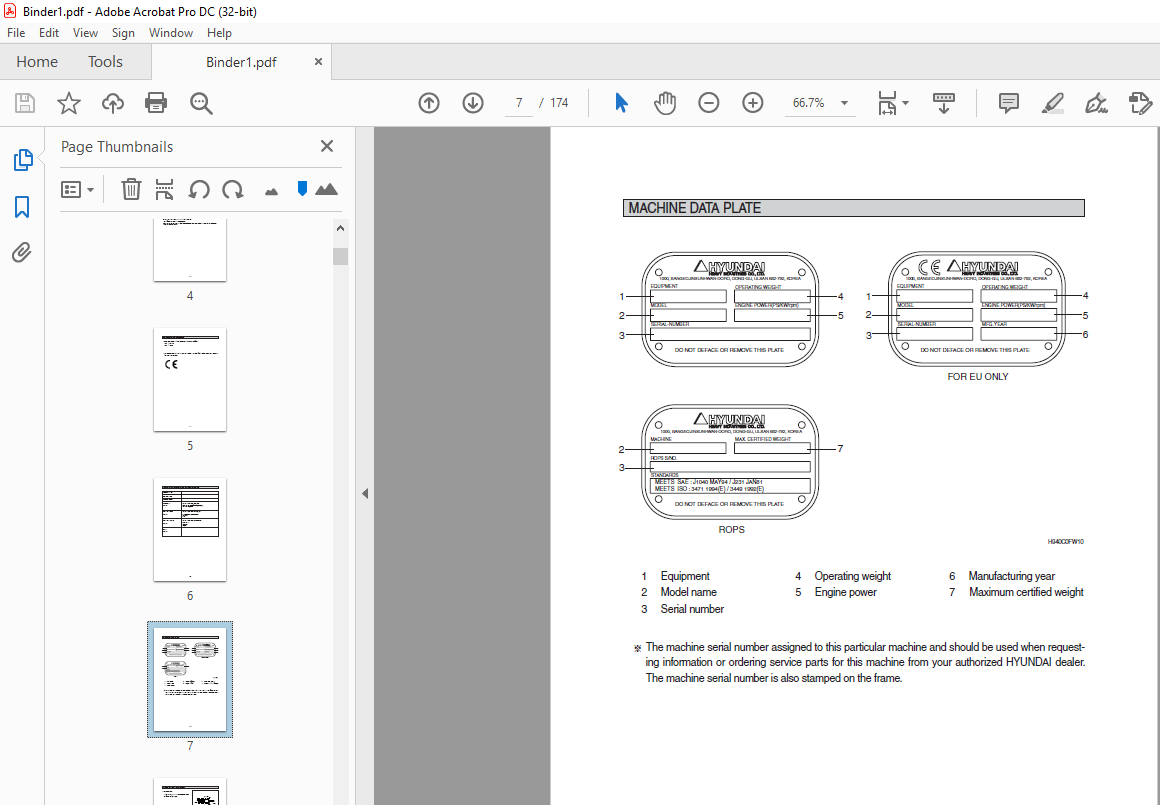Viewport: 1160px width, 805px height.
Task: Select the Binder1.pdf document tab
Action: (x=241, y=62)
